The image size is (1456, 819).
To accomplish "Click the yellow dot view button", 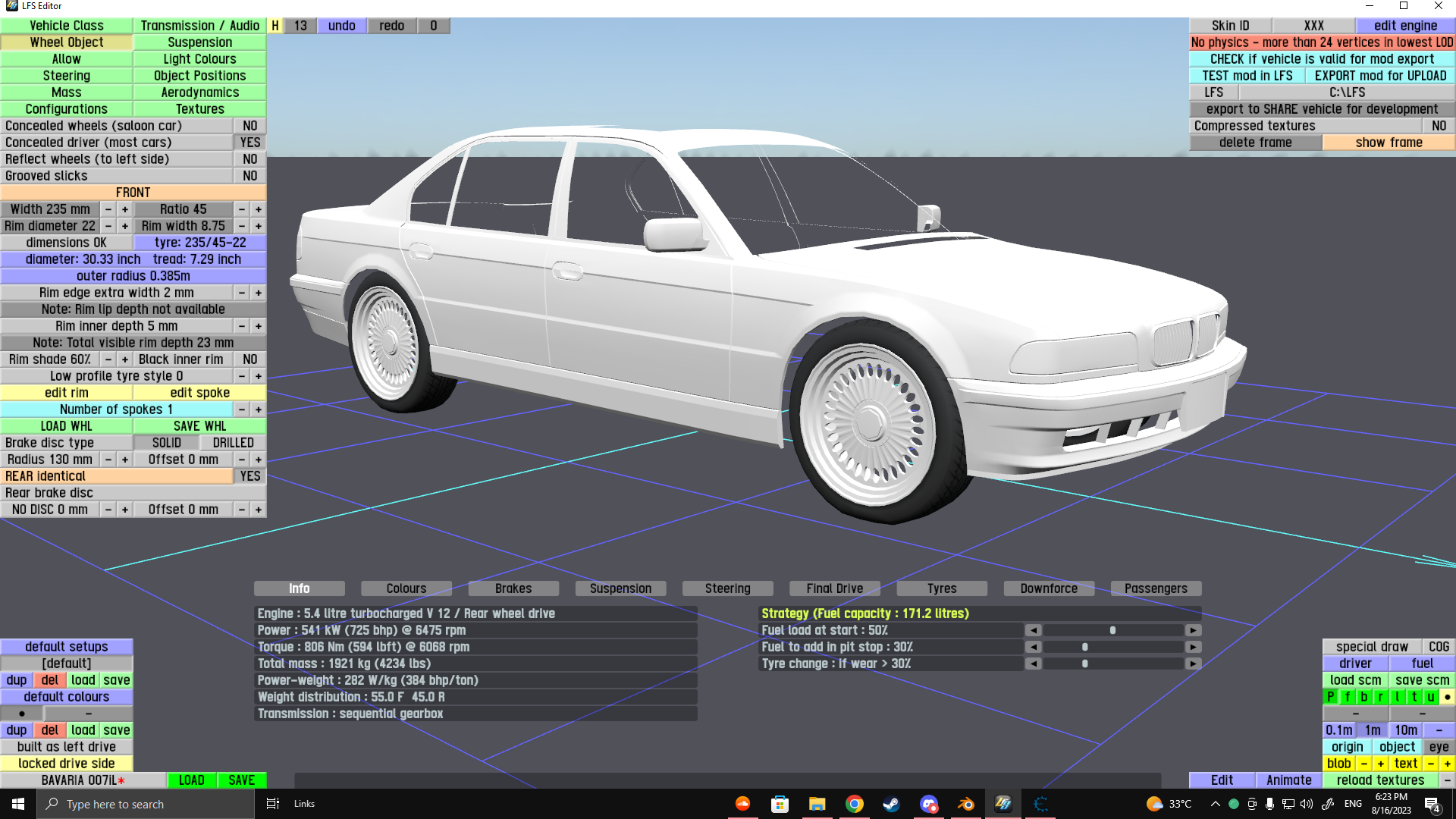I will click(x=1447, y=697).
